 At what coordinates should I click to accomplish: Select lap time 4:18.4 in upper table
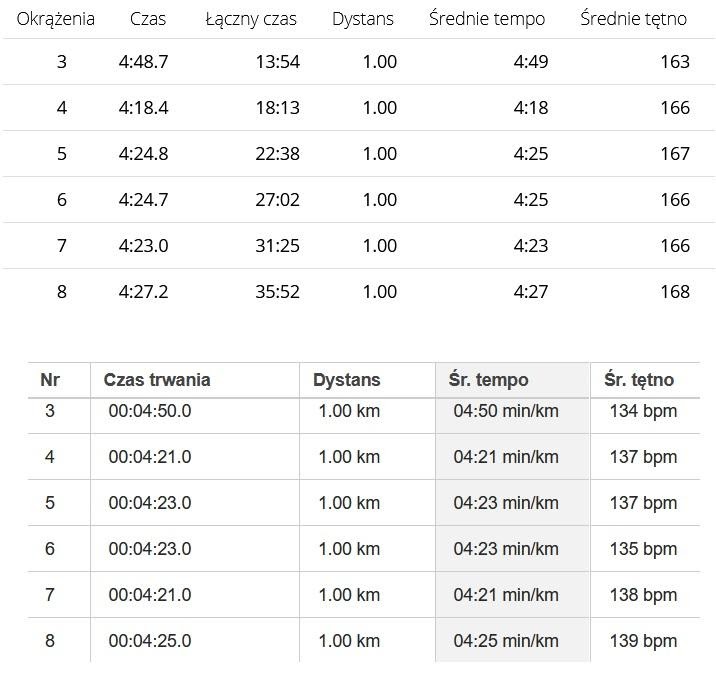(x=143, y=108)
